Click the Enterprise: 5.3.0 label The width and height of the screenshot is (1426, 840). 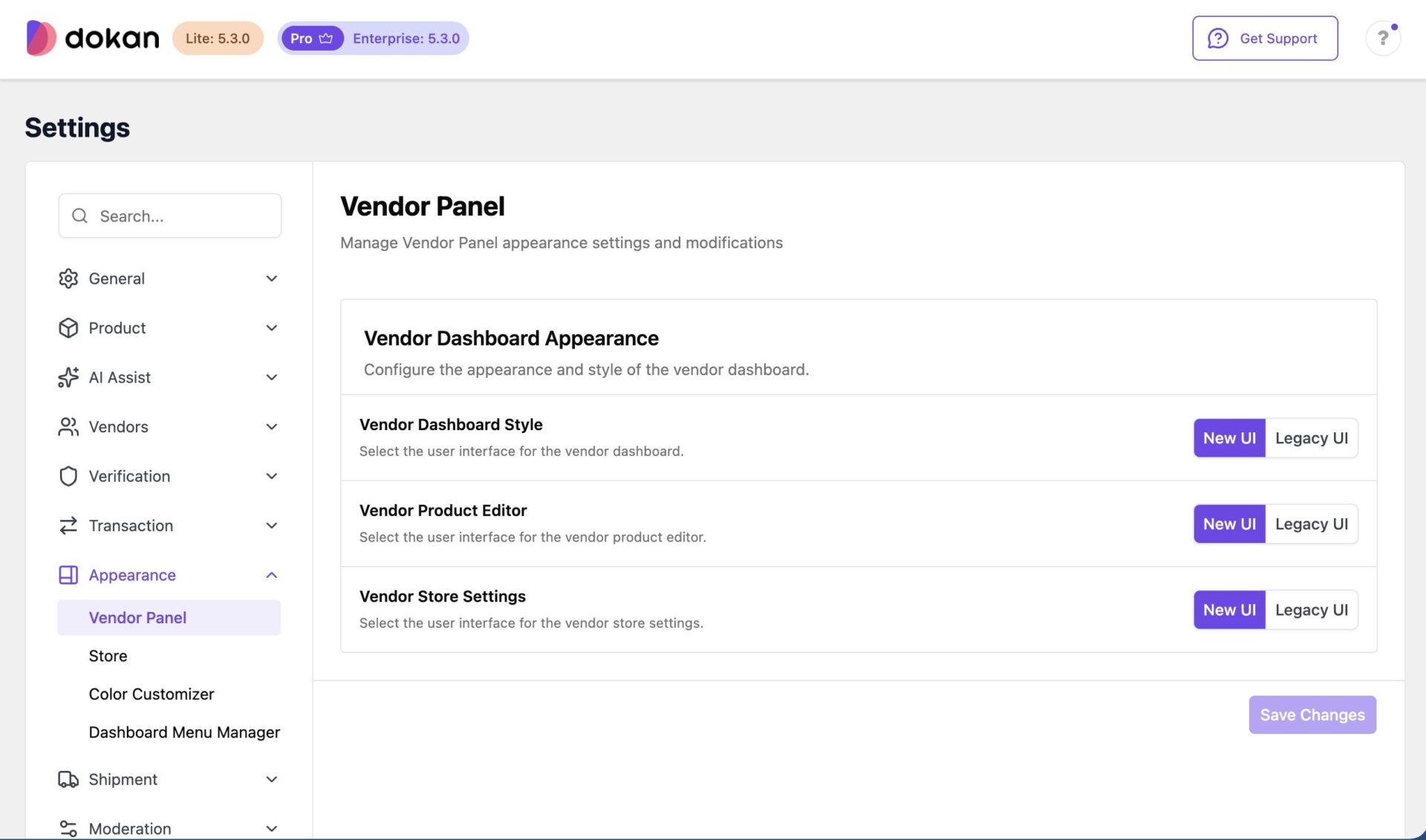[x=406, y=39]
